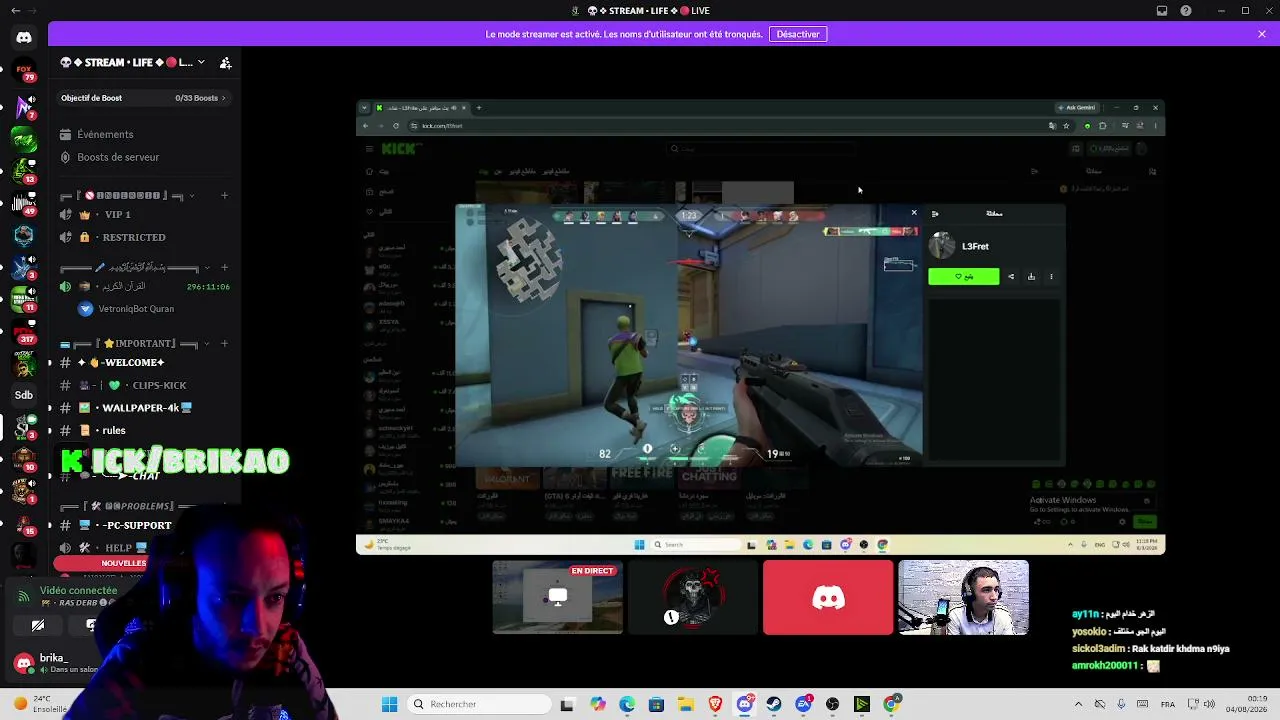
Task: Expand the STREAM LIFE server dropdown menu
Action: (x=201, y=62)
